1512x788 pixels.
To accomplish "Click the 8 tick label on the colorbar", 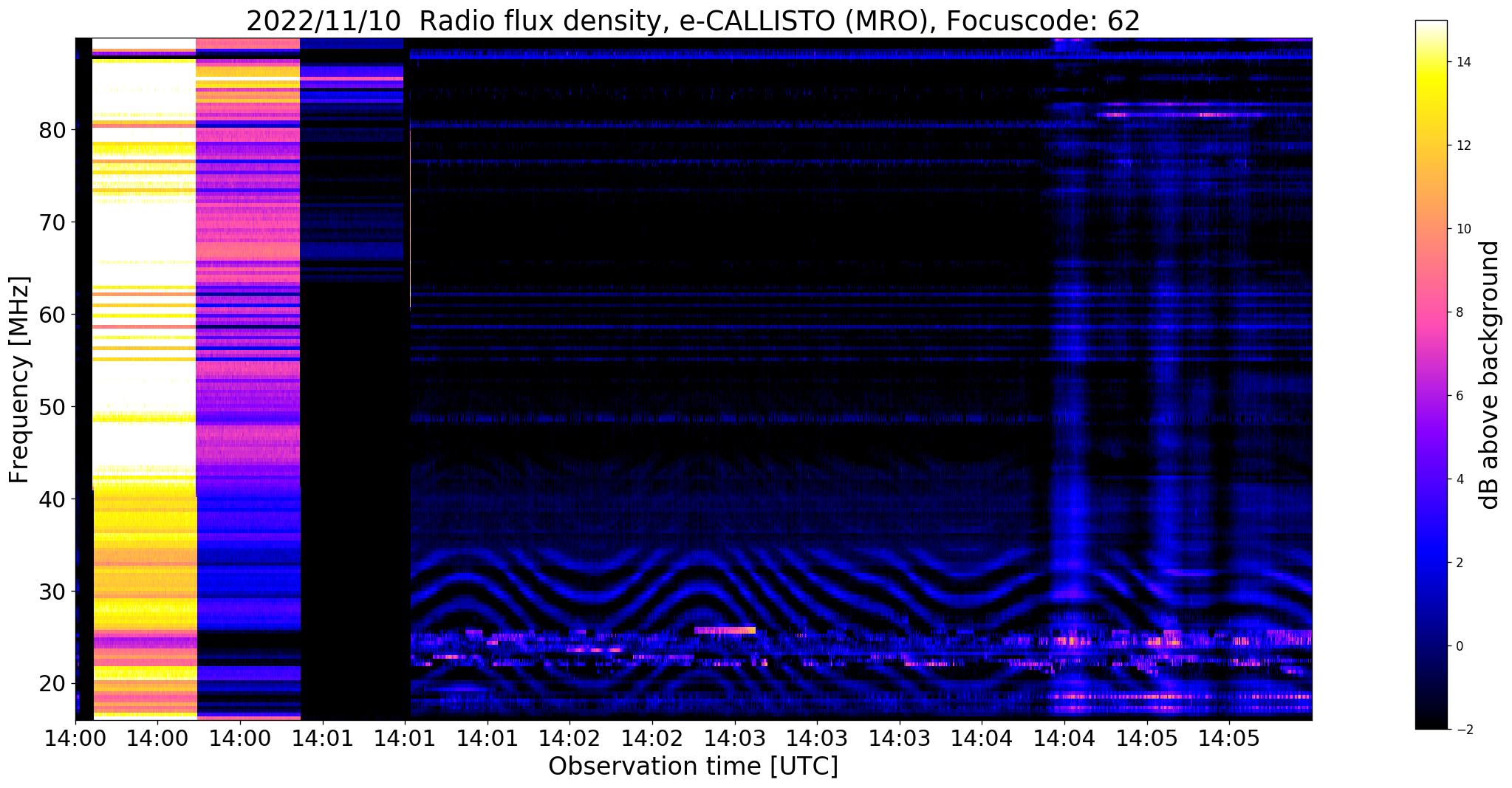I will pyautogui.click(x=1459, y=313).
